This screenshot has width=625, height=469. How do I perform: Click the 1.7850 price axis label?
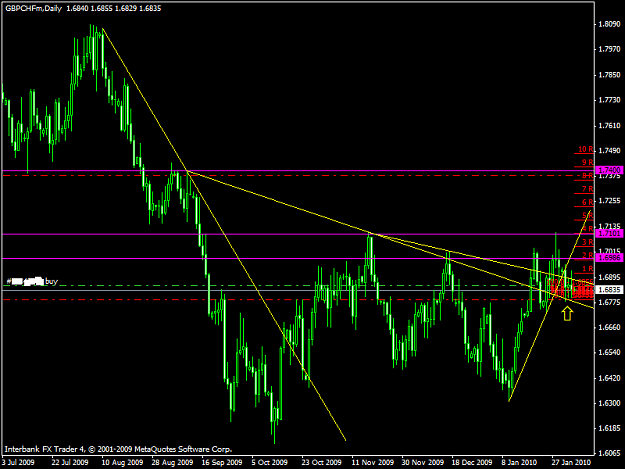(609, 75)
